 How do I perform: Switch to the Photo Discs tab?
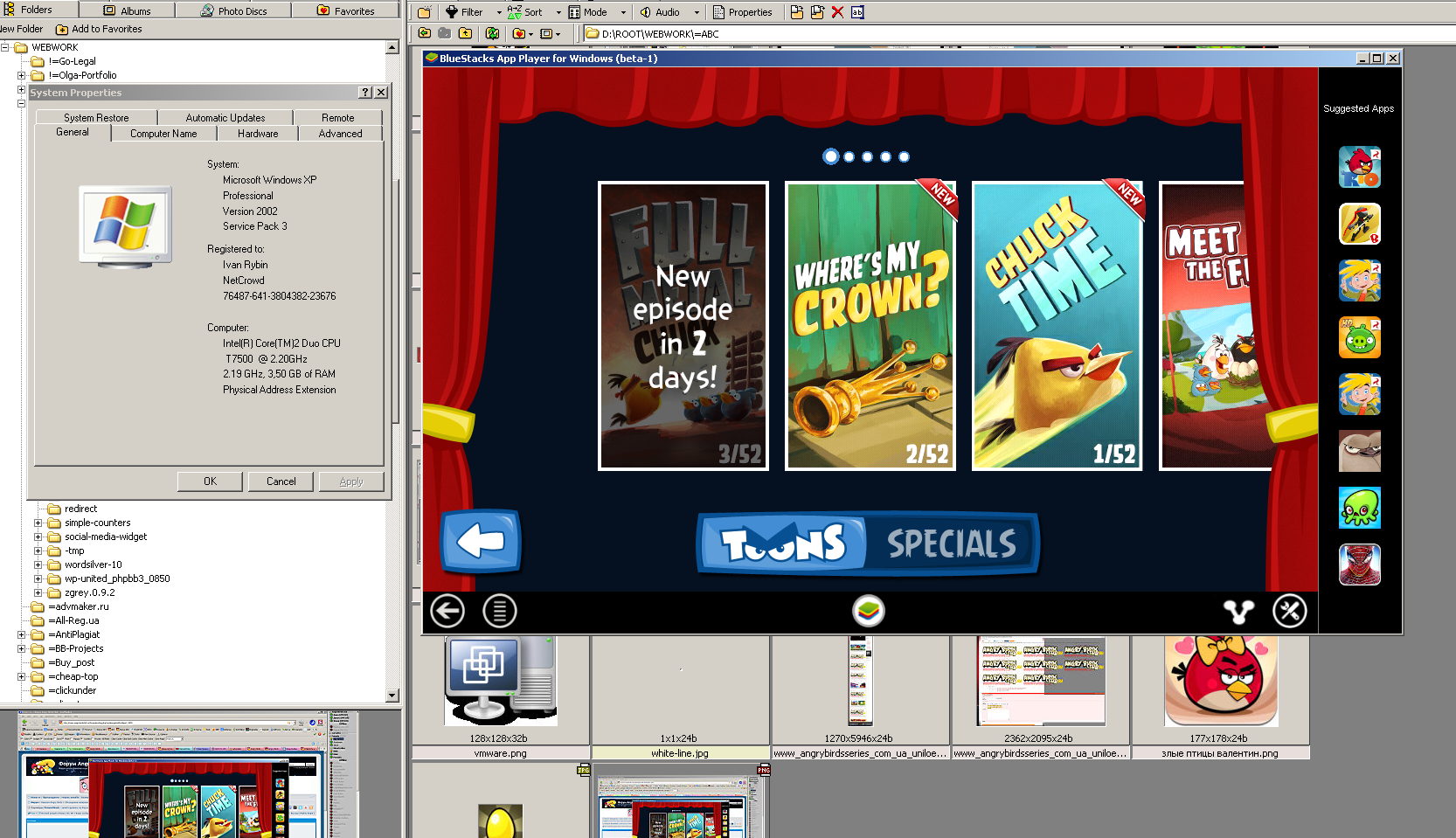(x=233, y=10)
